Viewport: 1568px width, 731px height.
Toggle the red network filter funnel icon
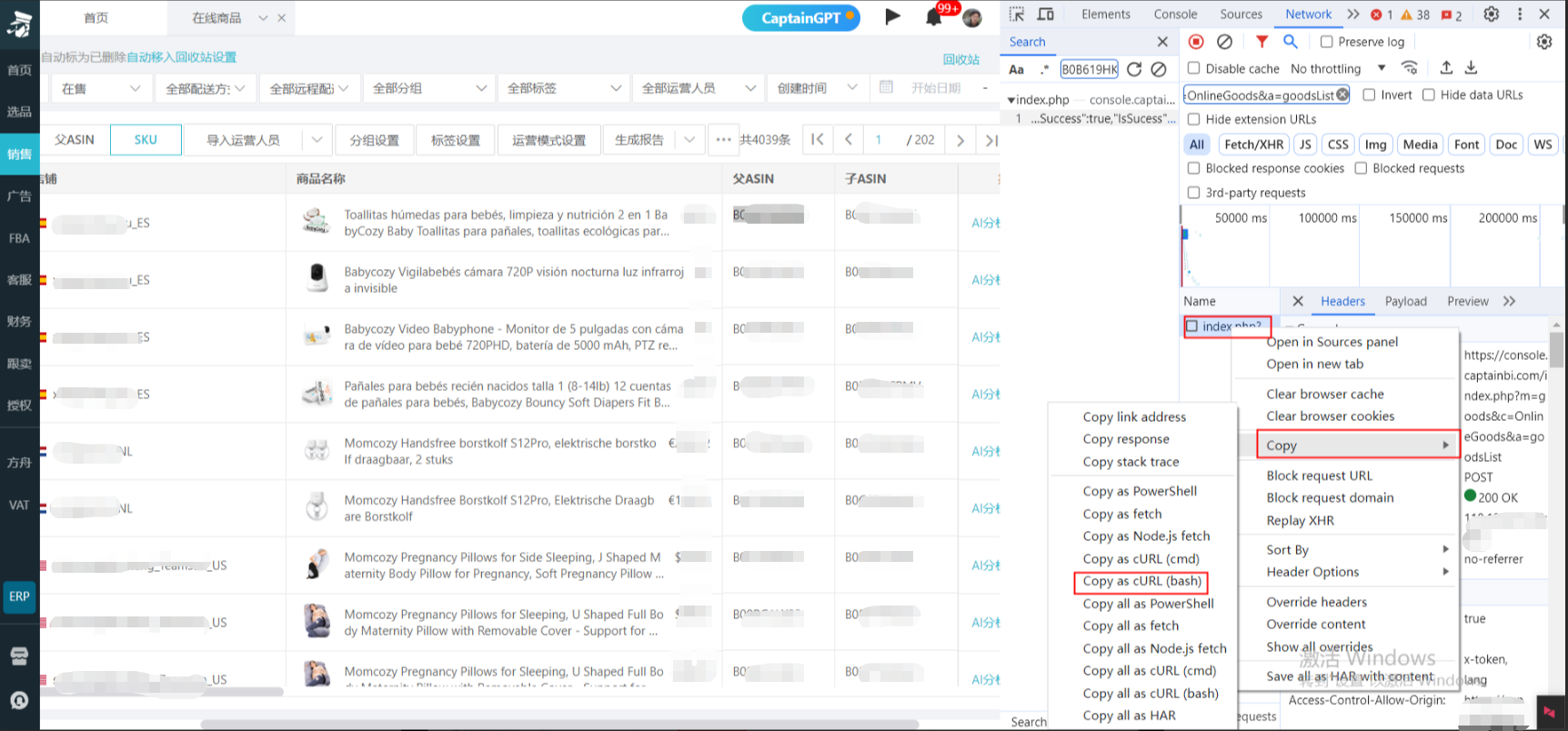1261,42
